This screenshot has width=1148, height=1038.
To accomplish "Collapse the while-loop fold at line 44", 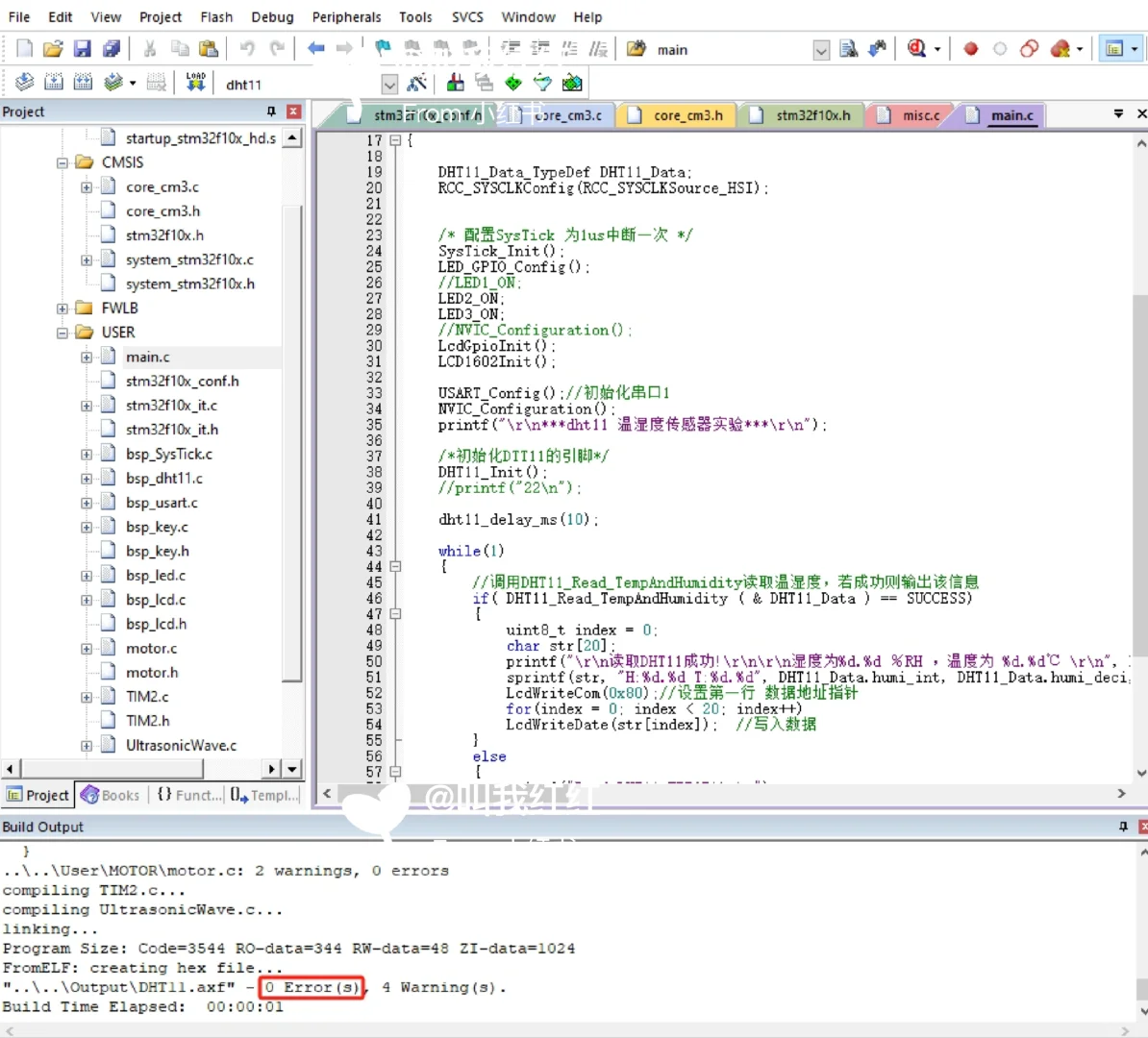I will (x=395, y=567).
